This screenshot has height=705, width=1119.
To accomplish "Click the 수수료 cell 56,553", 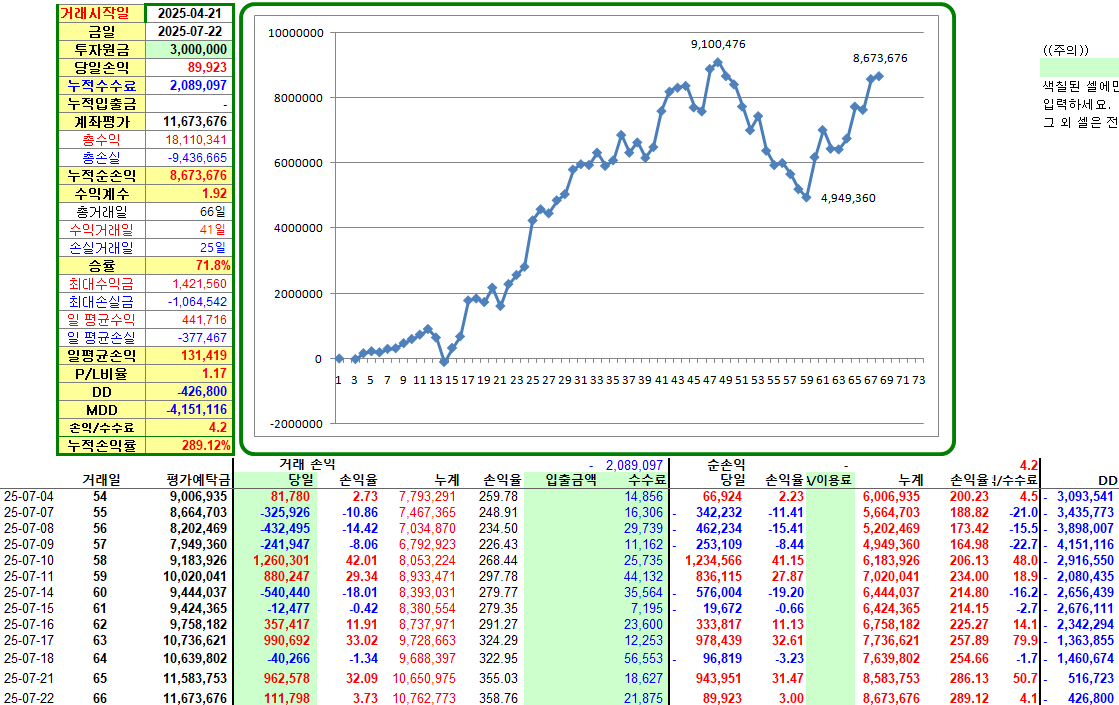I will click(644, 659).
